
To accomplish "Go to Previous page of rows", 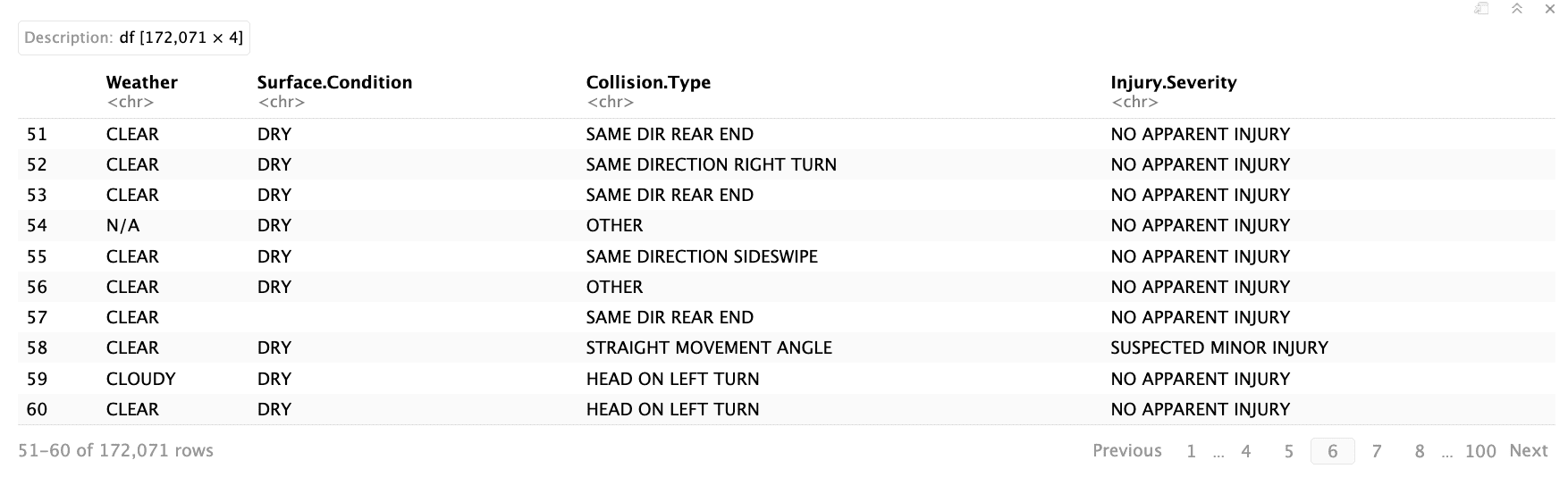I will point(1127,451).
